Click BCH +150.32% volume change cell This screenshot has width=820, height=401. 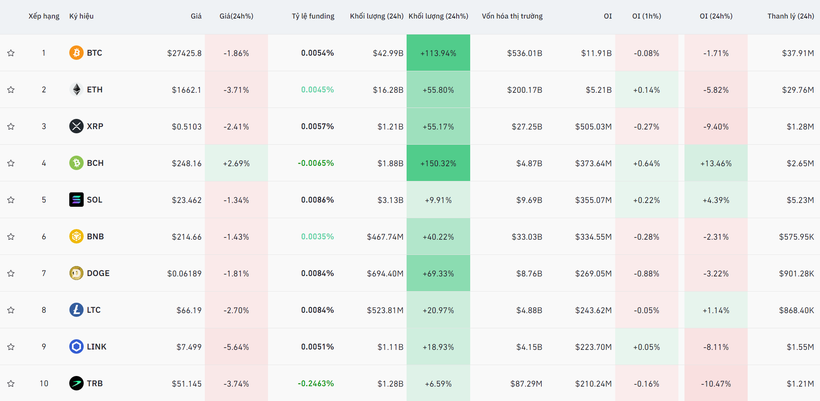438,163
